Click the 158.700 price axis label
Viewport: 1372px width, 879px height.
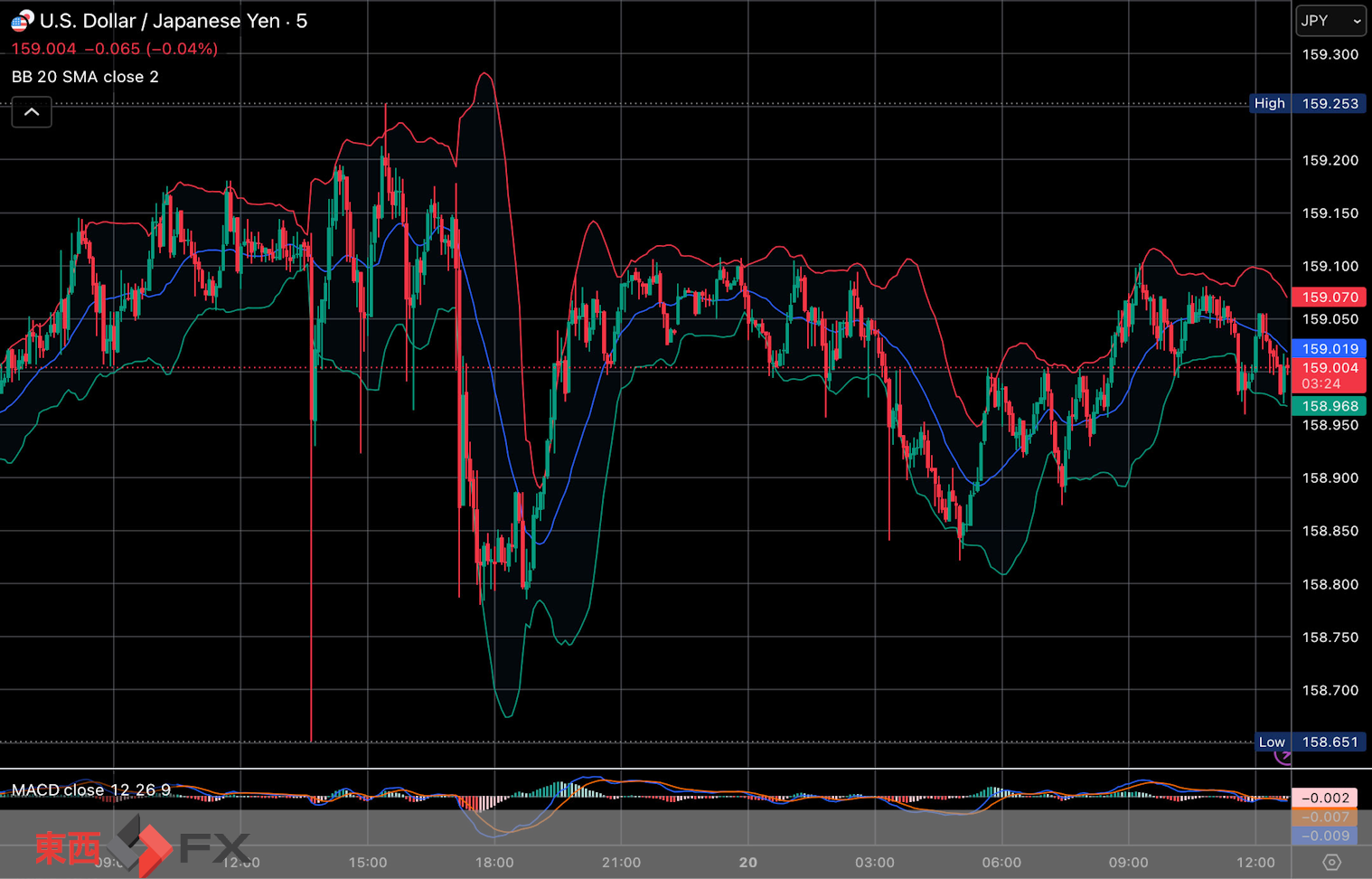(x=1330, y=691)
